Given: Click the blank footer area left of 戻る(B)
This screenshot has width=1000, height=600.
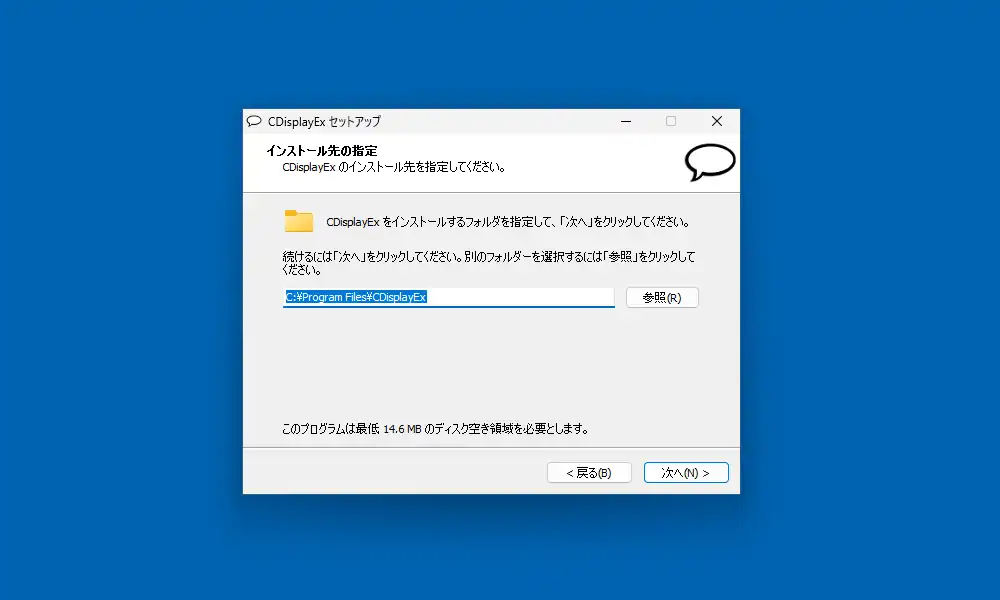Looking at the screenshot, I should tap(392, 472).
